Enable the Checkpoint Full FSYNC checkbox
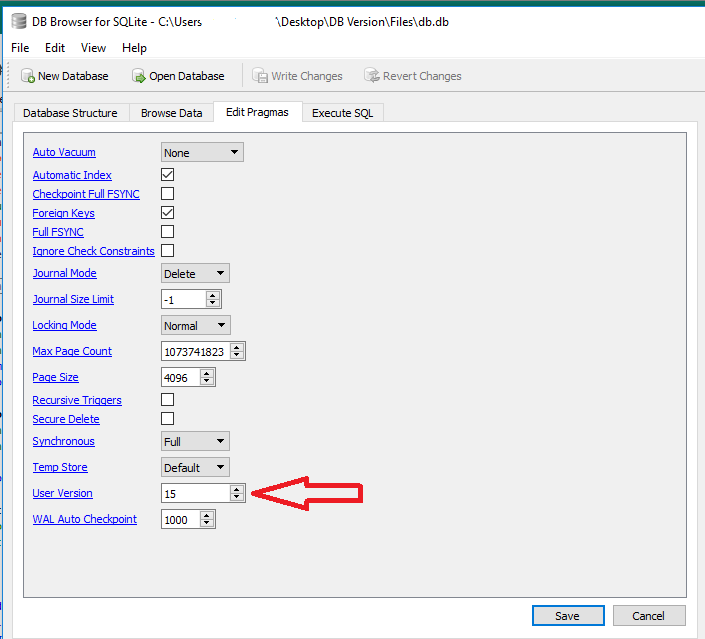The width and height of the screenshot is (705, 639). [167, 193]
